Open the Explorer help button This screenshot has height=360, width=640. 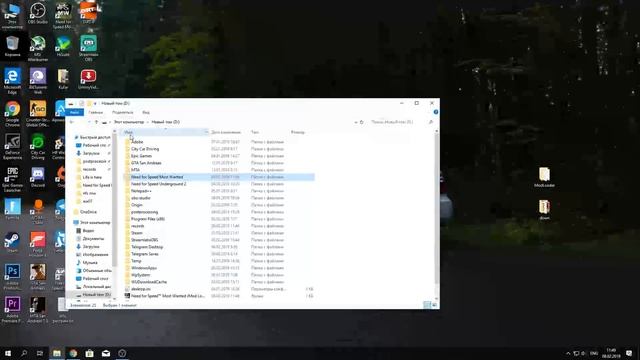436,112
